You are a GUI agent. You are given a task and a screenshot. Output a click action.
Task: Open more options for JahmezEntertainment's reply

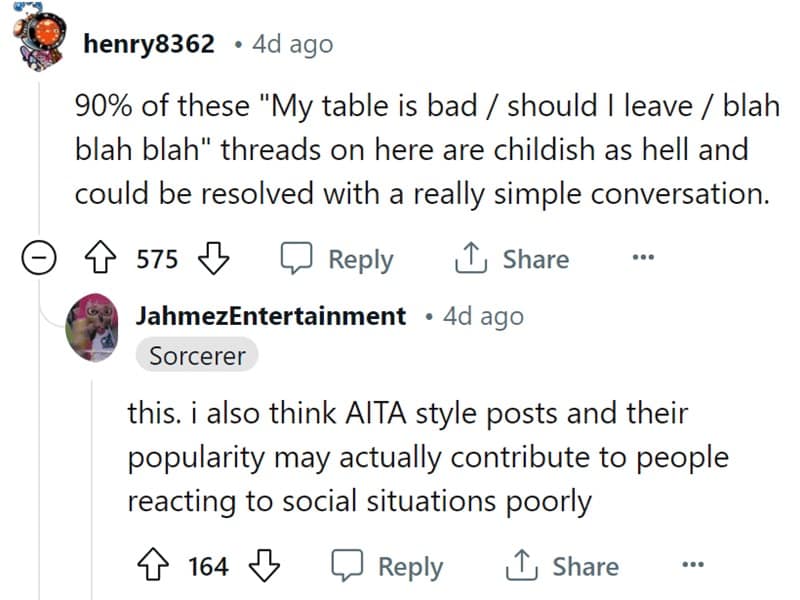click(692, 566)
